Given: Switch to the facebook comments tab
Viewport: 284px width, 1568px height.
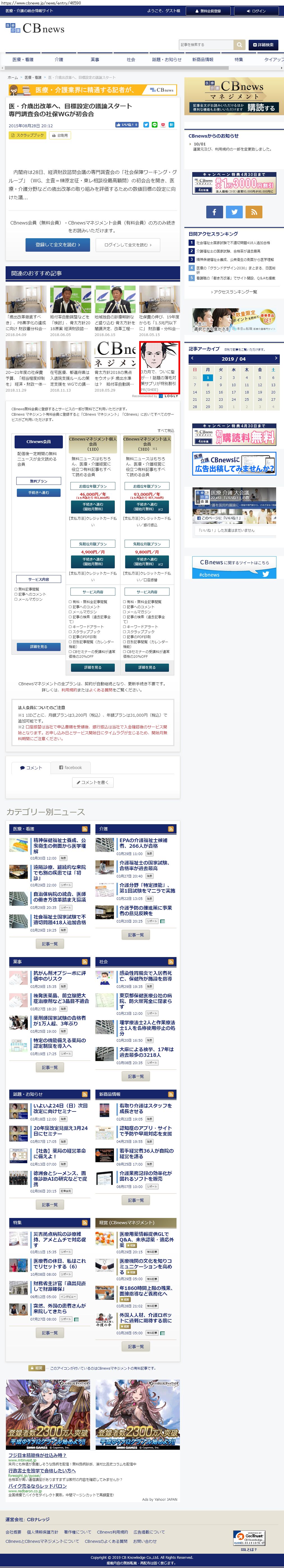Looking at the screenshot, I should (70, 768).
